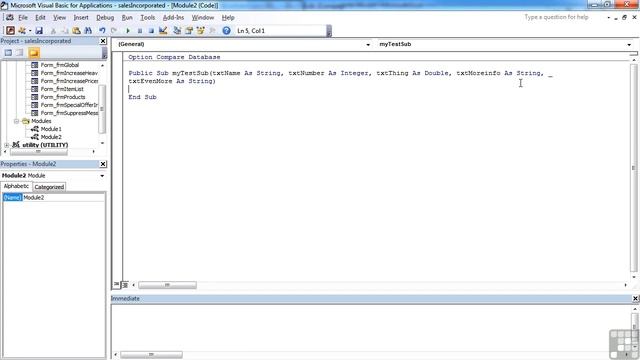Click the Procedure View button in code window
The height and width of the screenshot is (360, 640).
point(117,284)
